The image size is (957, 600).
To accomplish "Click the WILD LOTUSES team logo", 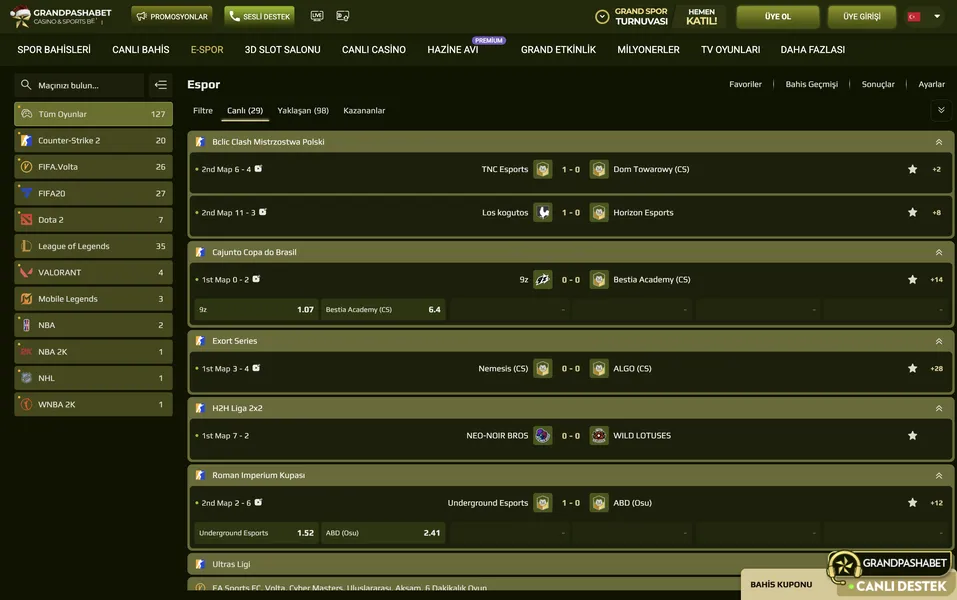I will tap(599, 436).
